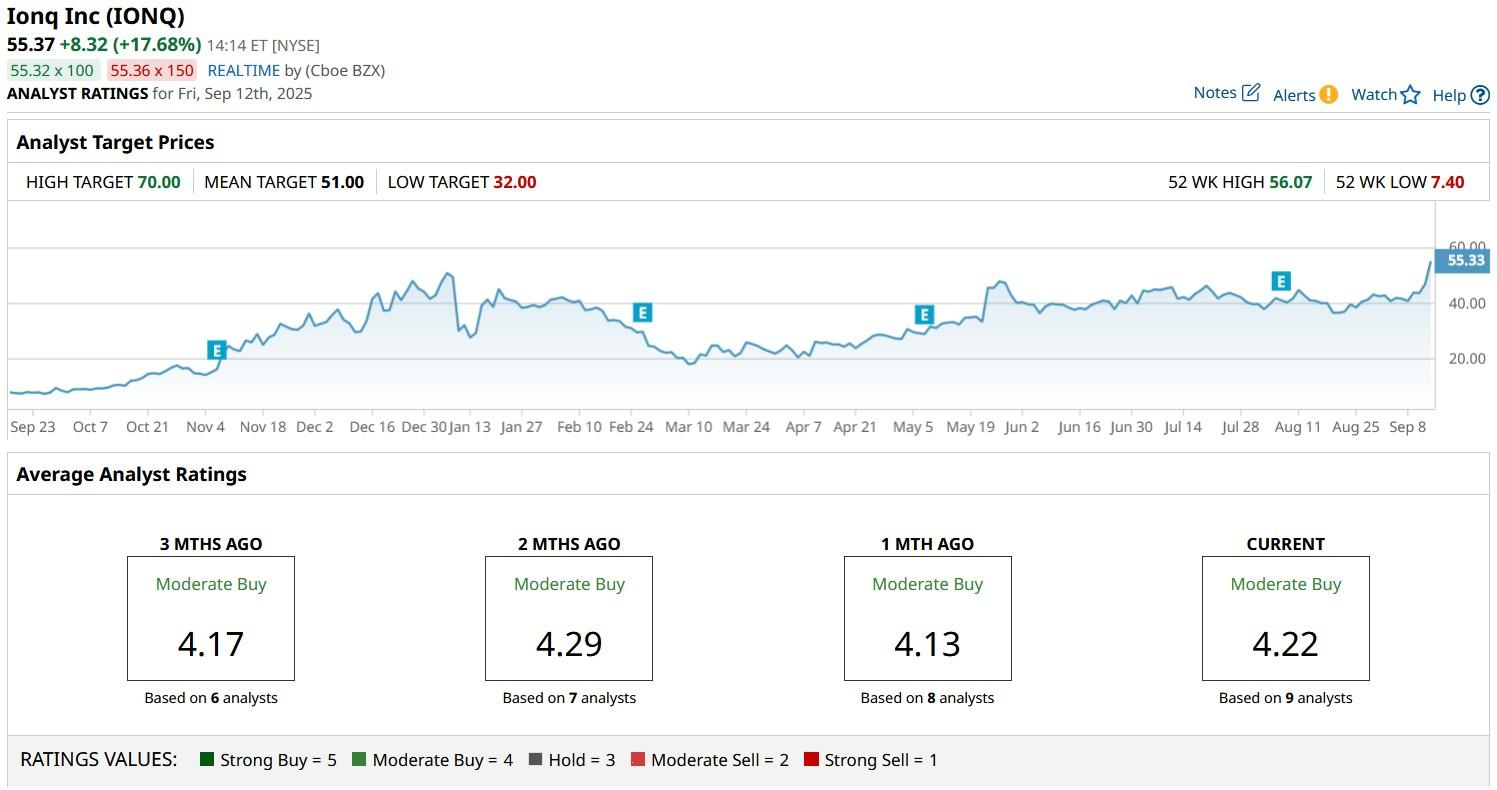Click the Alerts warning icon
The image size is (1497, 790).
(x=1328, y=95)
